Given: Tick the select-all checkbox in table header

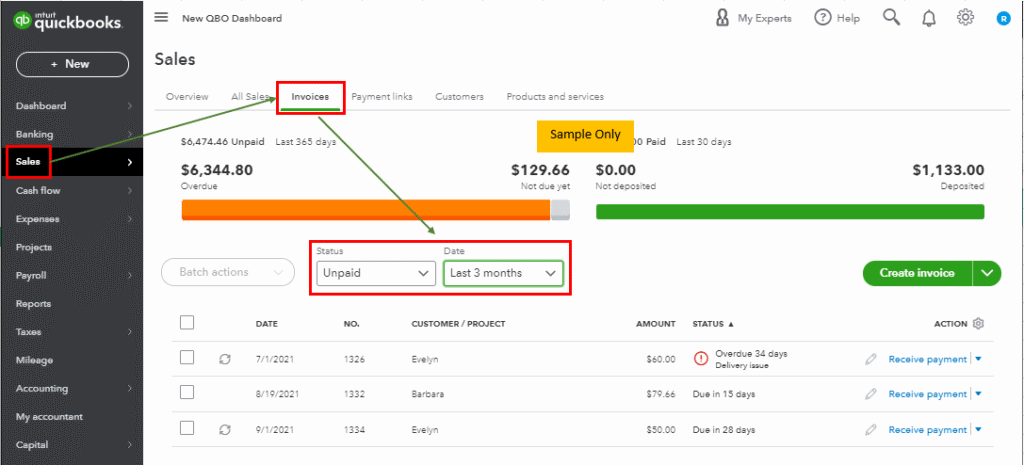Looking at the screenshot, I should tap(187, 322).
